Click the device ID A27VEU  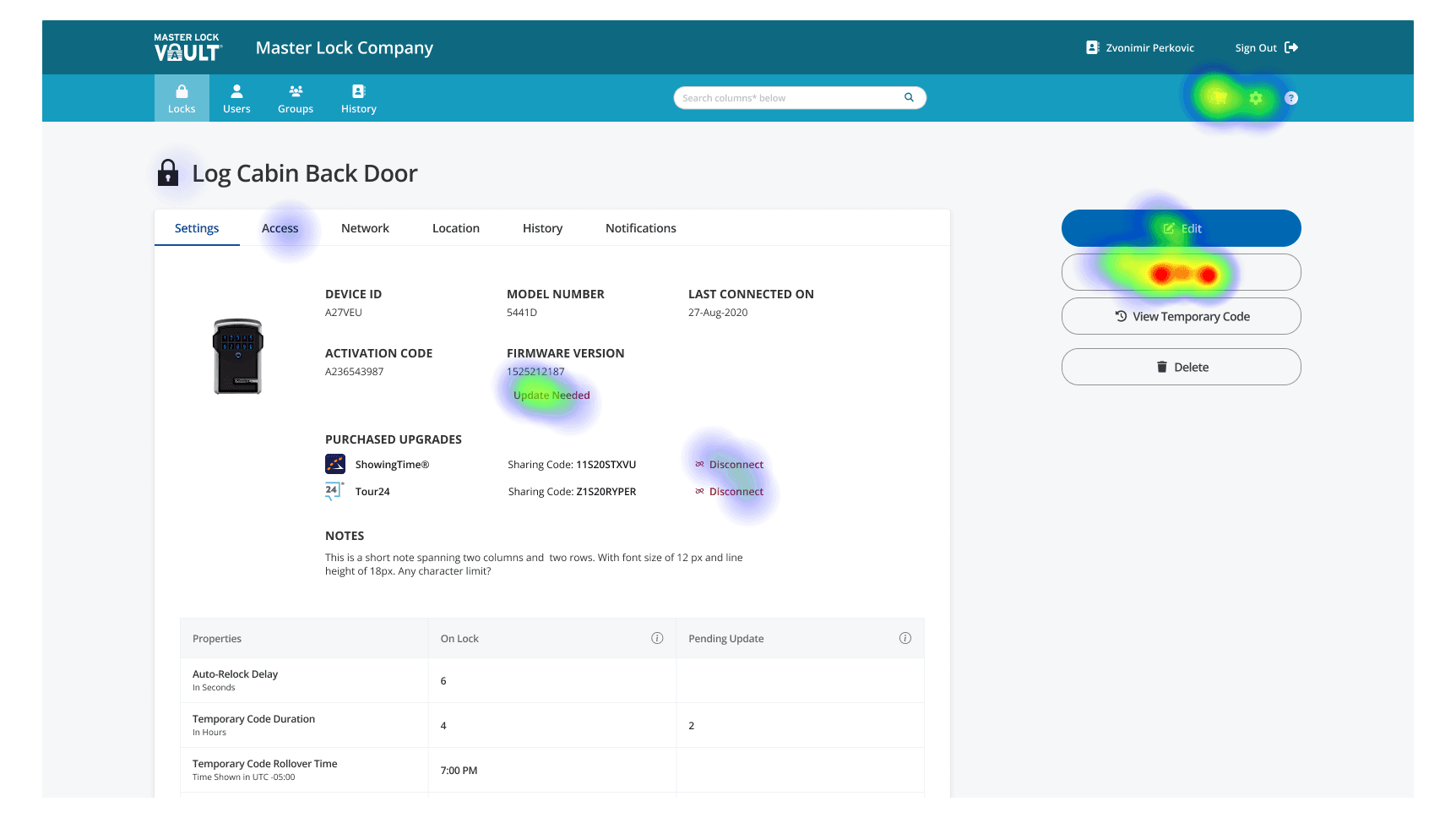point(343,312)
